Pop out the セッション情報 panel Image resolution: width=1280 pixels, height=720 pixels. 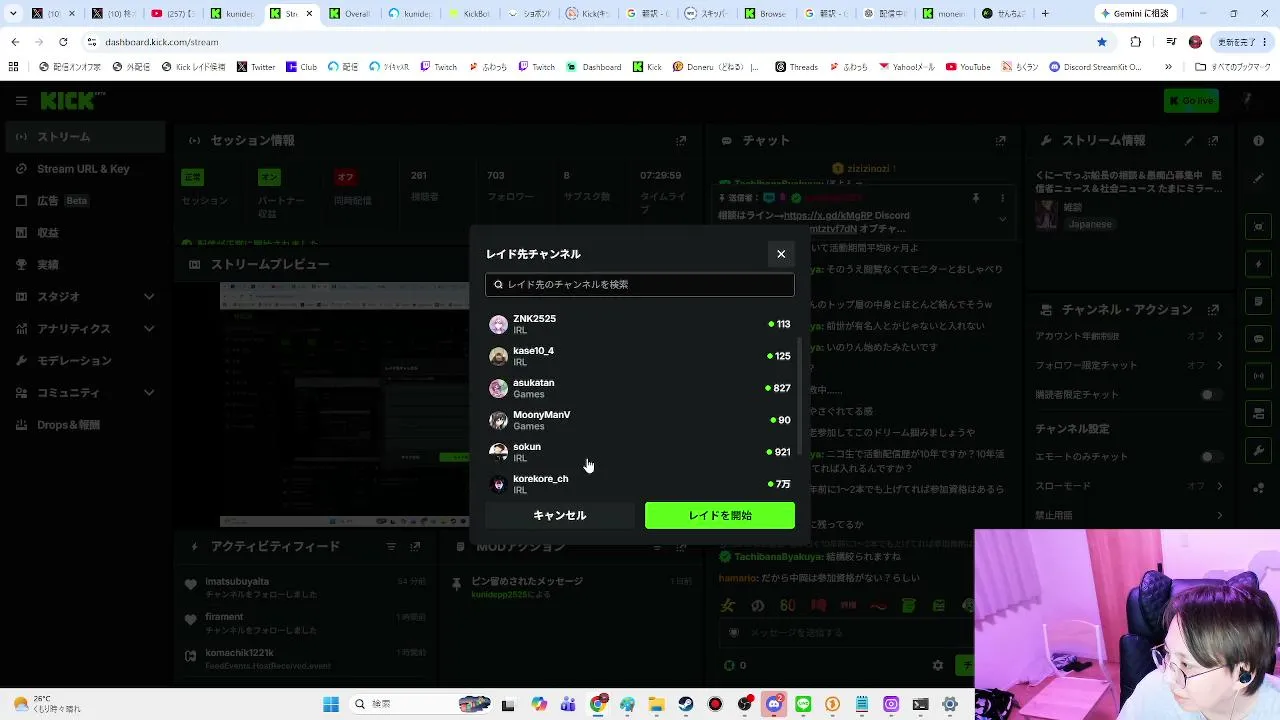click(x=681, y=141)
